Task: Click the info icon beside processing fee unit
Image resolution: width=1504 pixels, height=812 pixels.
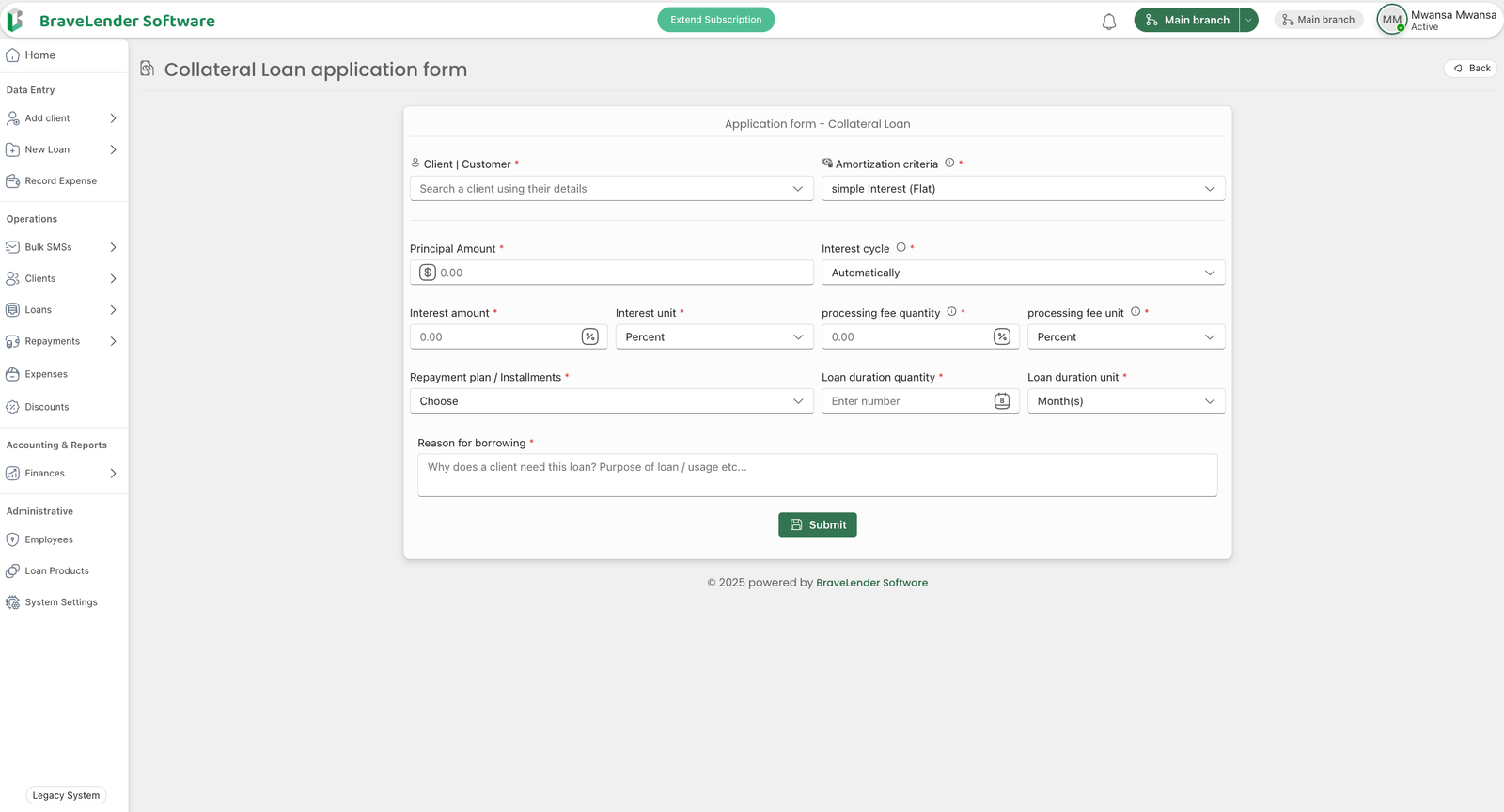Action: pos(1136,312)
